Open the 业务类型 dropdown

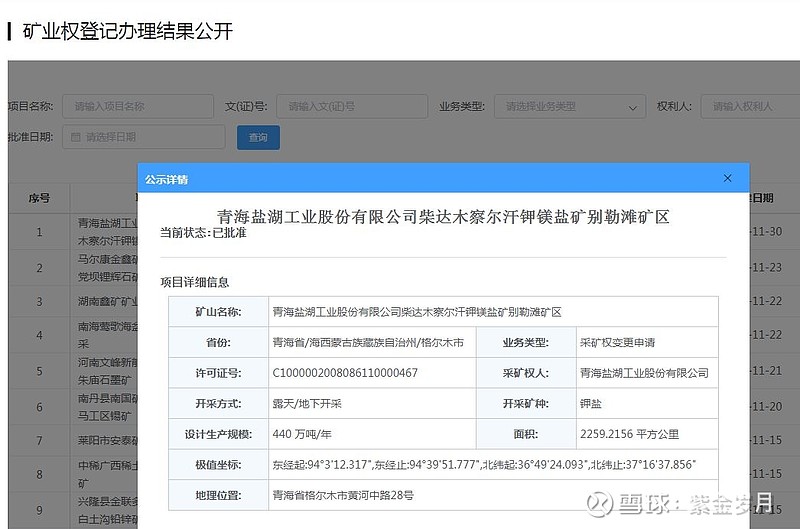pos(570,106)
